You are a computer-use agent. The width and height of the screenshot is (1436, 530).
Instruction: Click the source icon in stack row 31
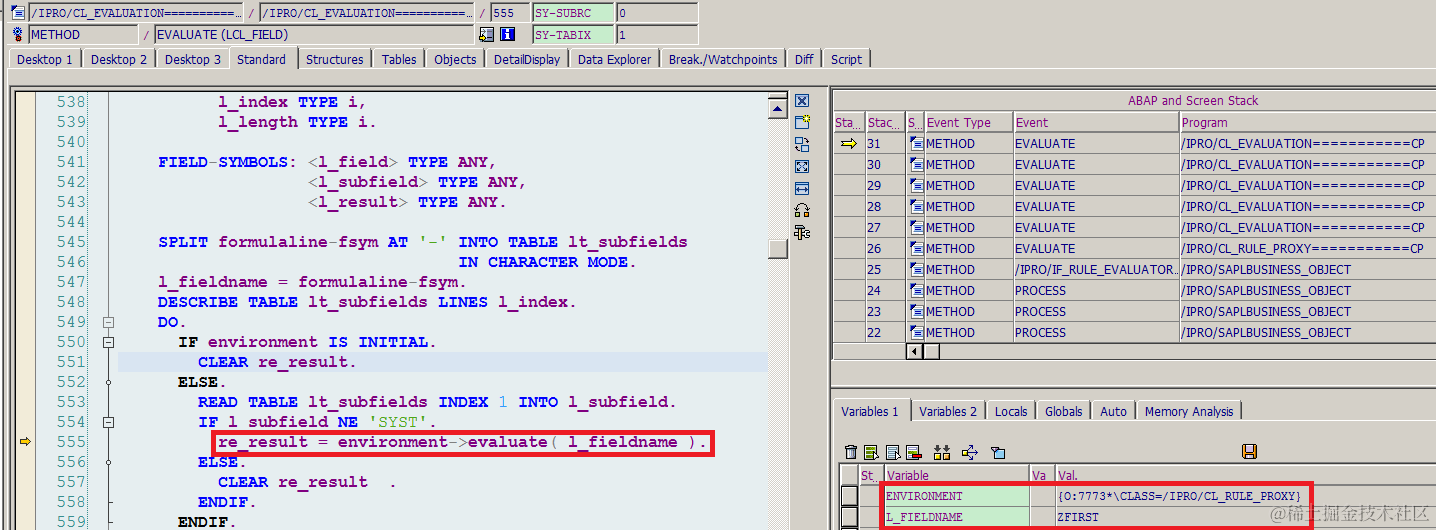[x=917, y=144]
